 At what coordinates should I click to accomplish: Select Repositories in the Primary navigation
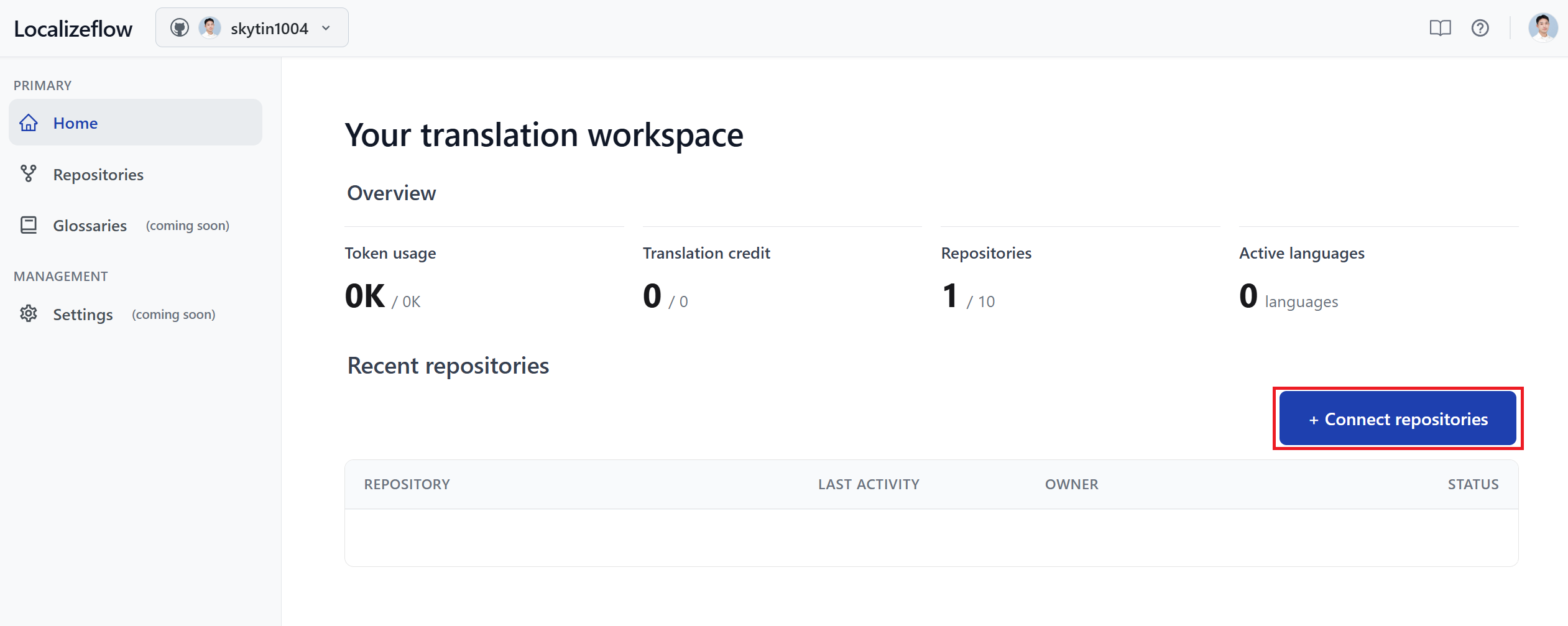click(x=98, y=174)
